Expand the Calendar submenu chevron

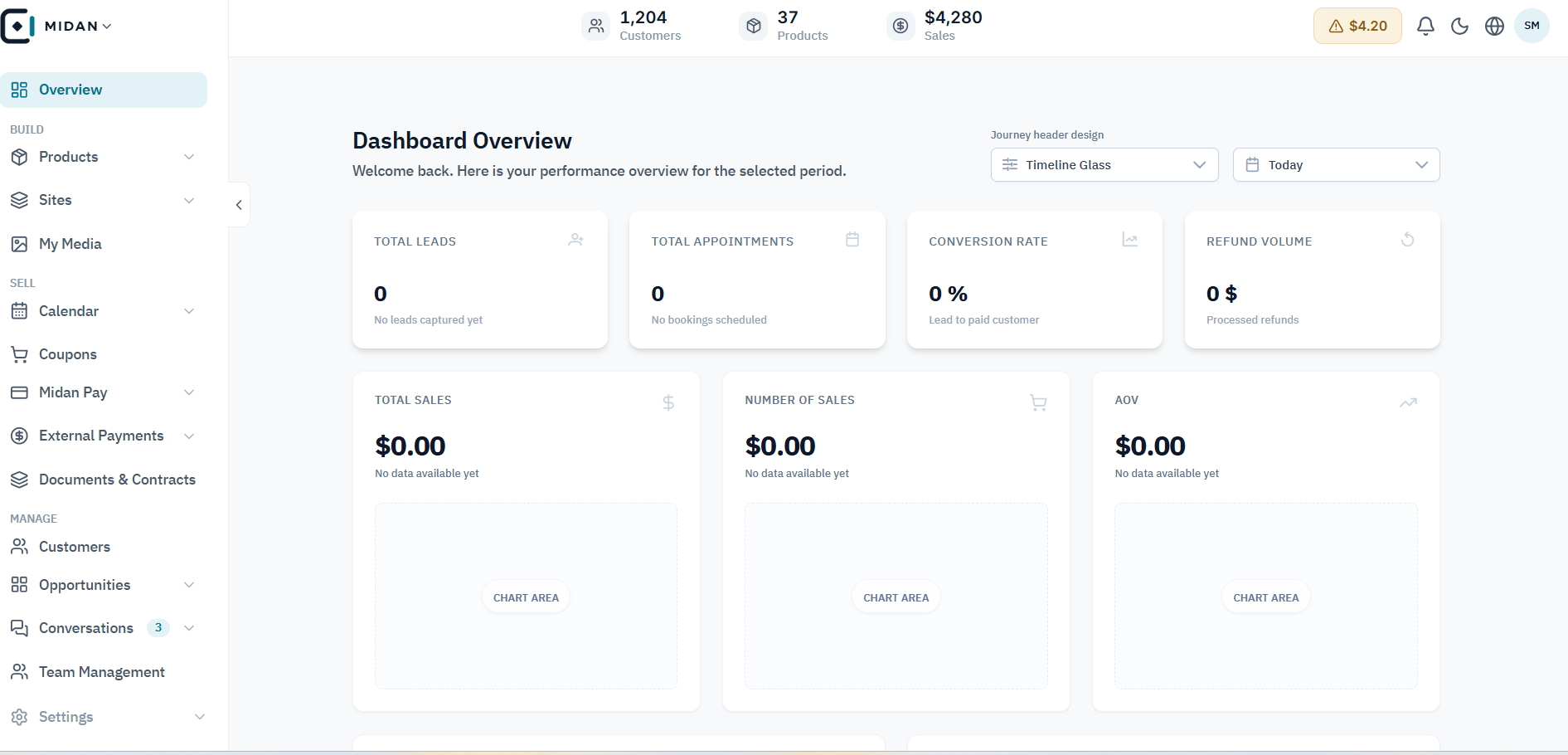tap(189, 311)
